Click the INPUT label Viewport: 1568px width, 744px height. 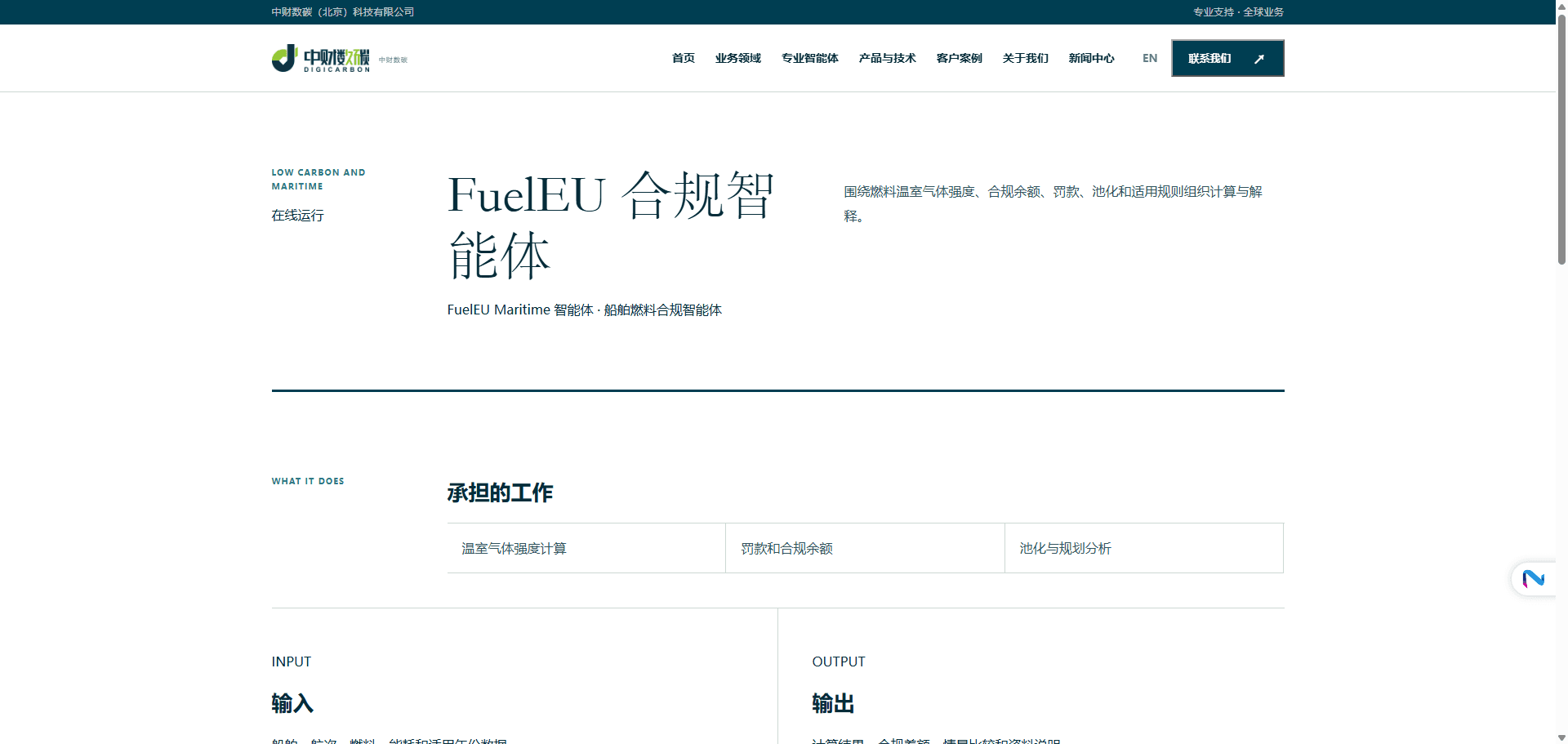pos(292,662)
